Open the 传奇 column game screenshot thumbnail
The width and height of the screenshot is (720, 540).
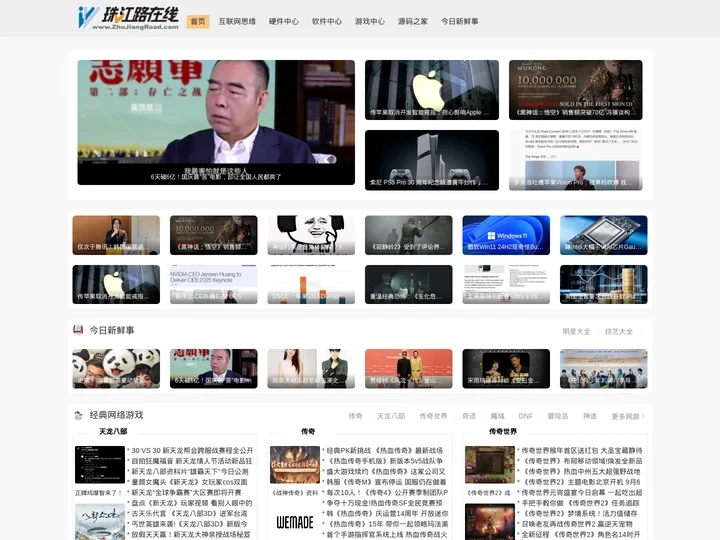tap(295, 465)
